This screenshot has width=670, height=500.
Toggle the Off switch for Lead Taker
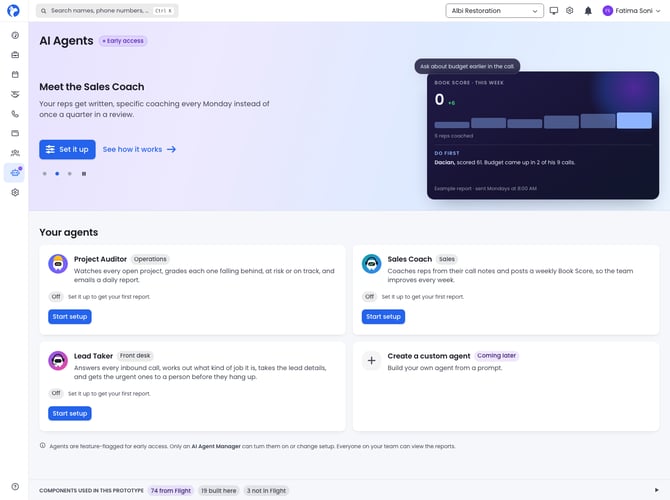[x=56, y=393]
